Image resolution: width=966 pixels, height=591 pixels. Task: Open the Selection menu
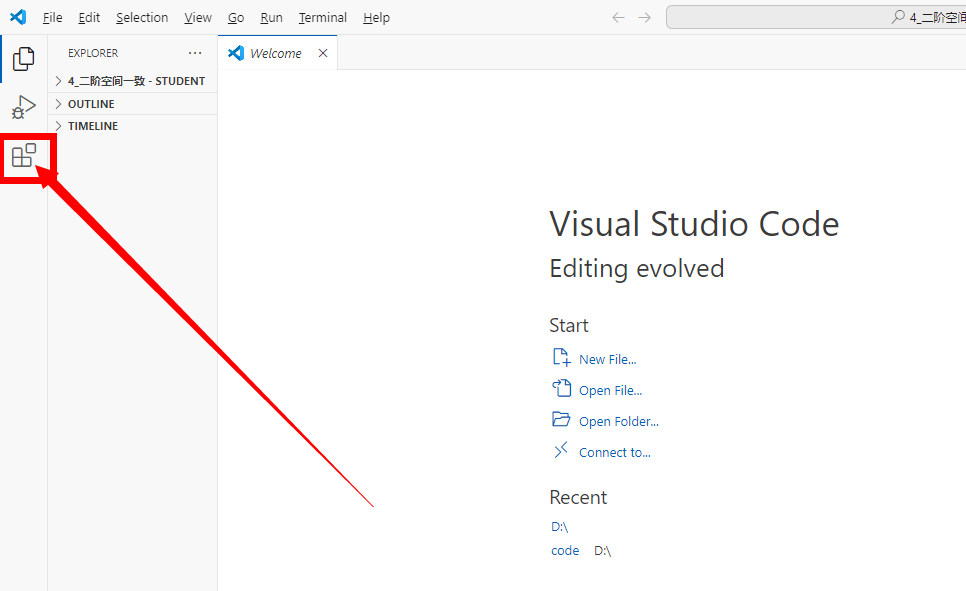tap(142, 17)
